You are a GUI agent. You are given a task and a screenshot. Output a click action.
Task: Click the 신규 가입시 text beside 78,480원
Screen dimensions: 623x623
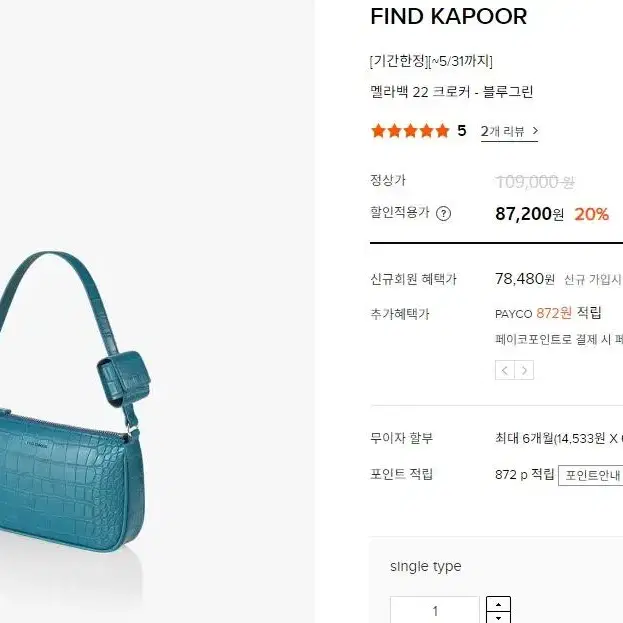tap(593, 280)
